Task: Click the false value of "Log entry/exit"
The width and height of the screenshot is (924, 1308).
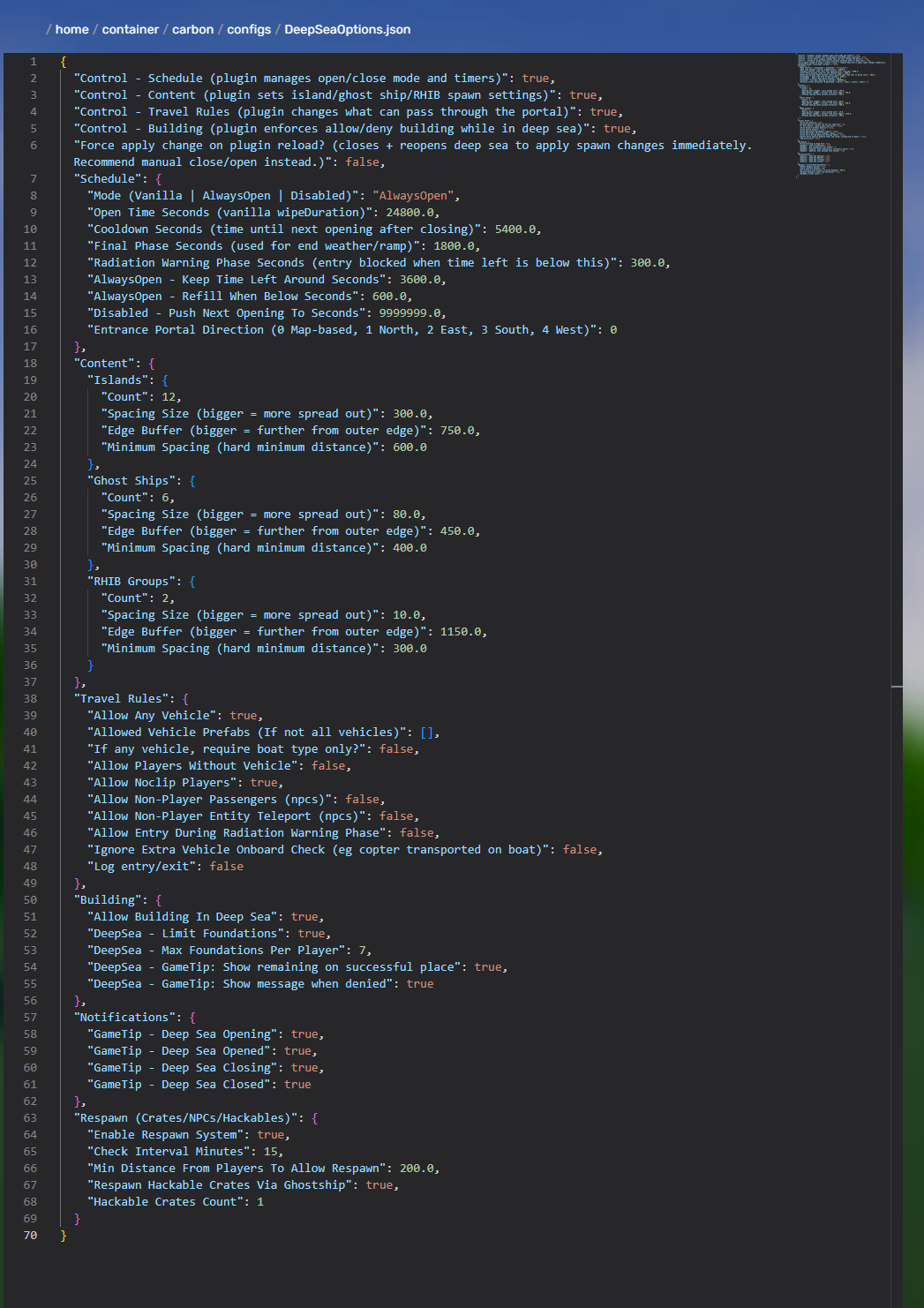Action: pos(226,867)
